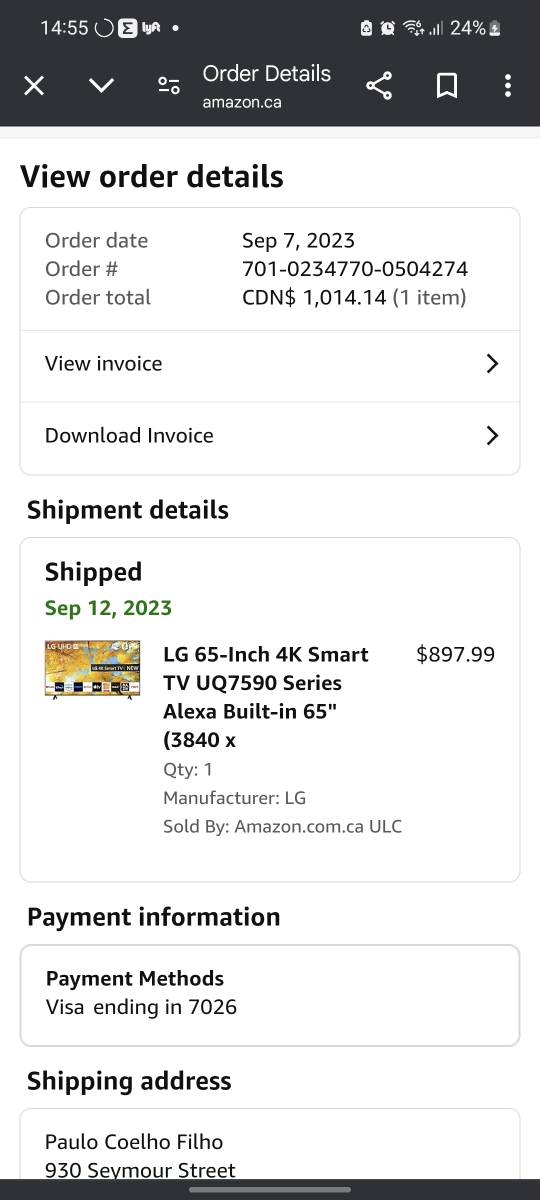The image size is (540, 1200).
Task: Tap the LG TV product thumbnail
Action: pyautogui.click(x=92, y=669)
